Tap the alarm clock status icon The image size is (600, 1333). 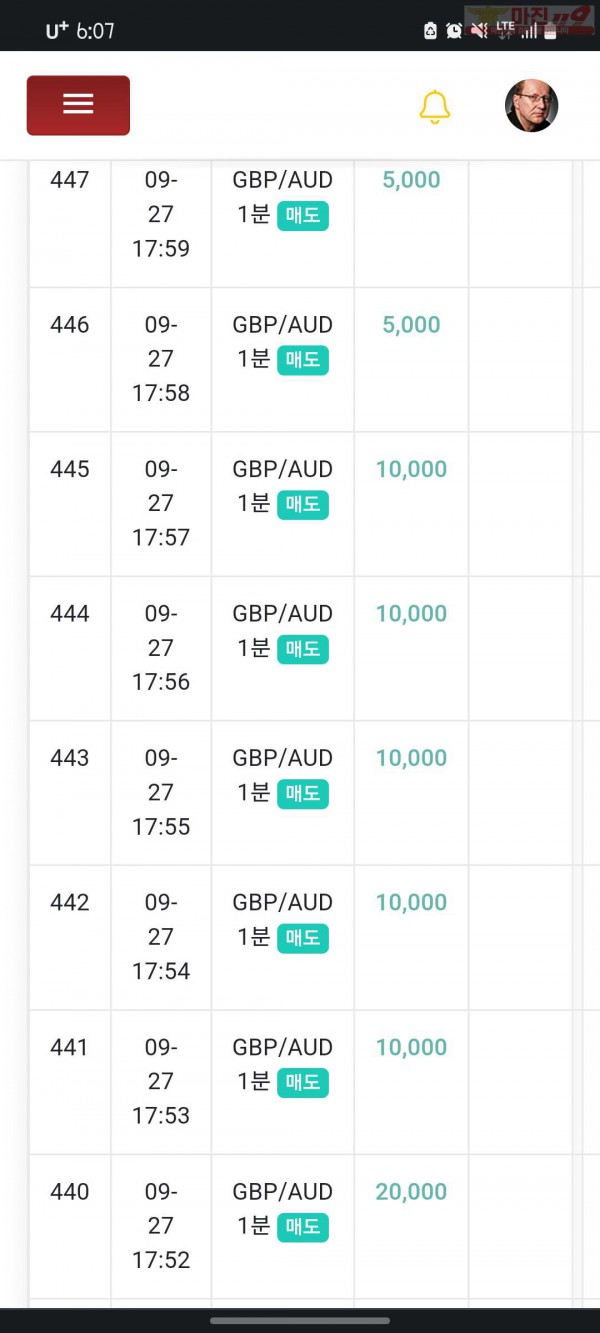pyautogui.click(x=454, y=31)
